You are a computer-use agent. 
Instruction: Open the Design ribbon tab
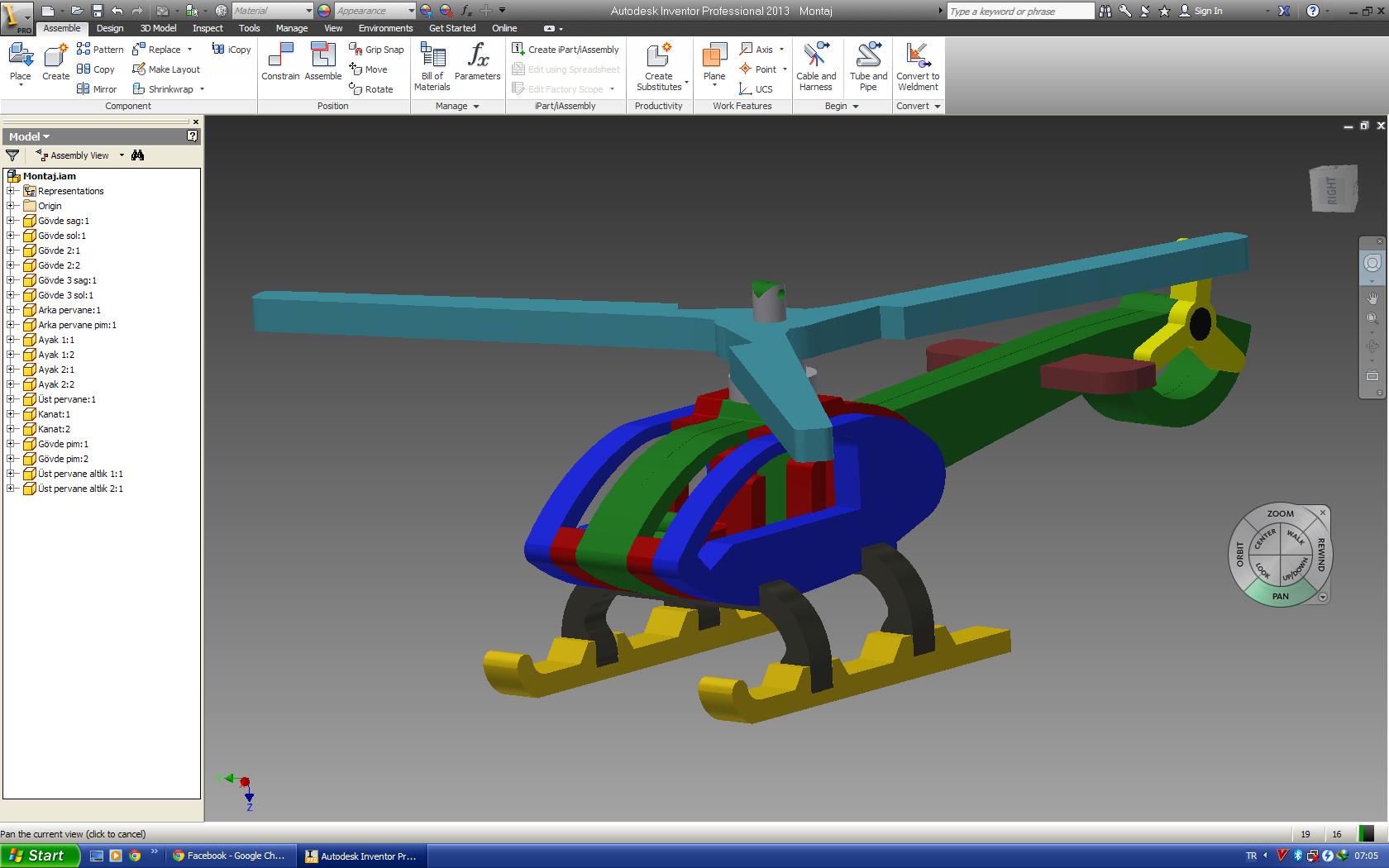(x=109, y=28)
